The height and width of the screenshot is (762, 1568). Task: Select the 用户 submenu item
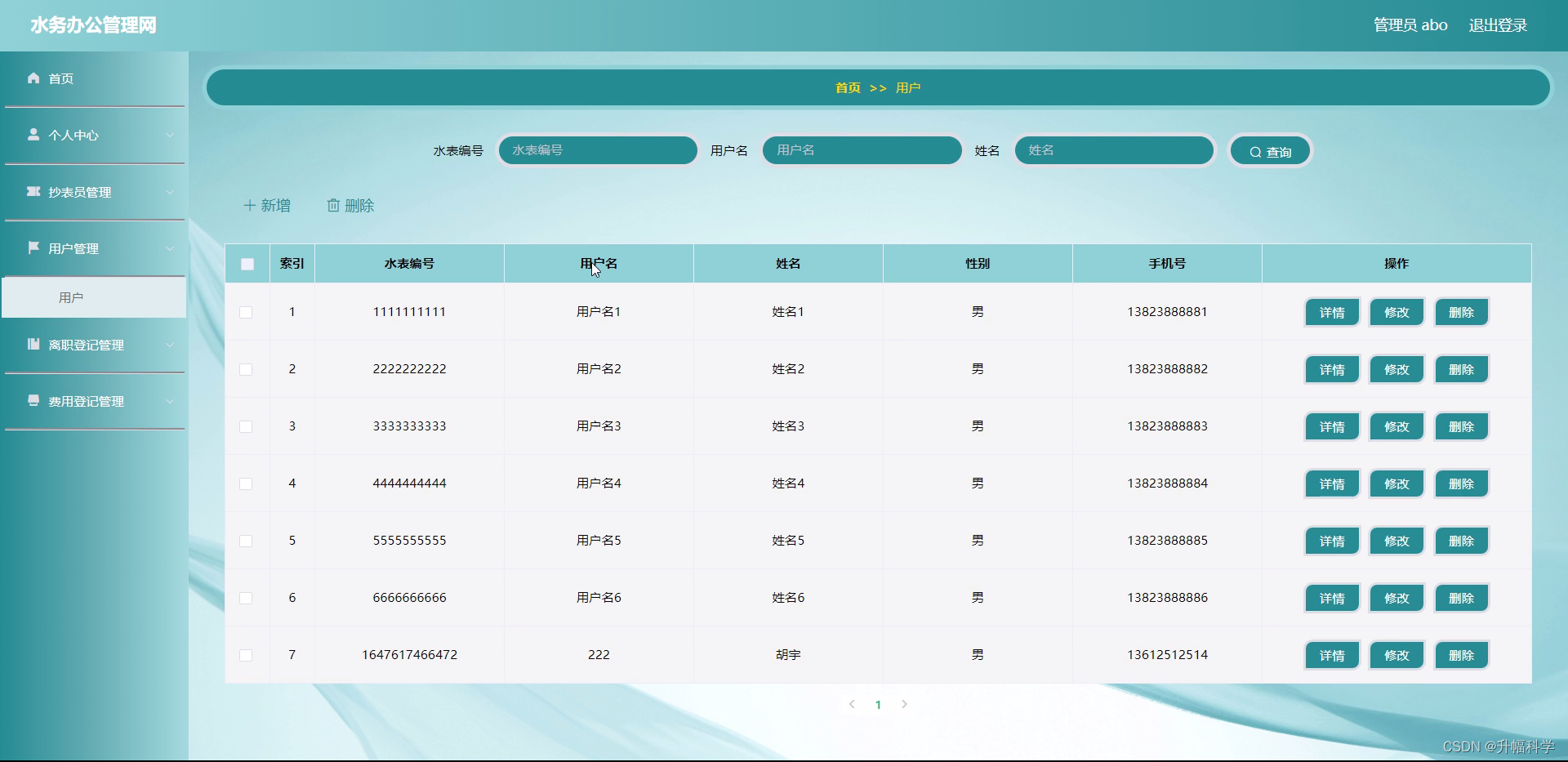coord(72,297)
